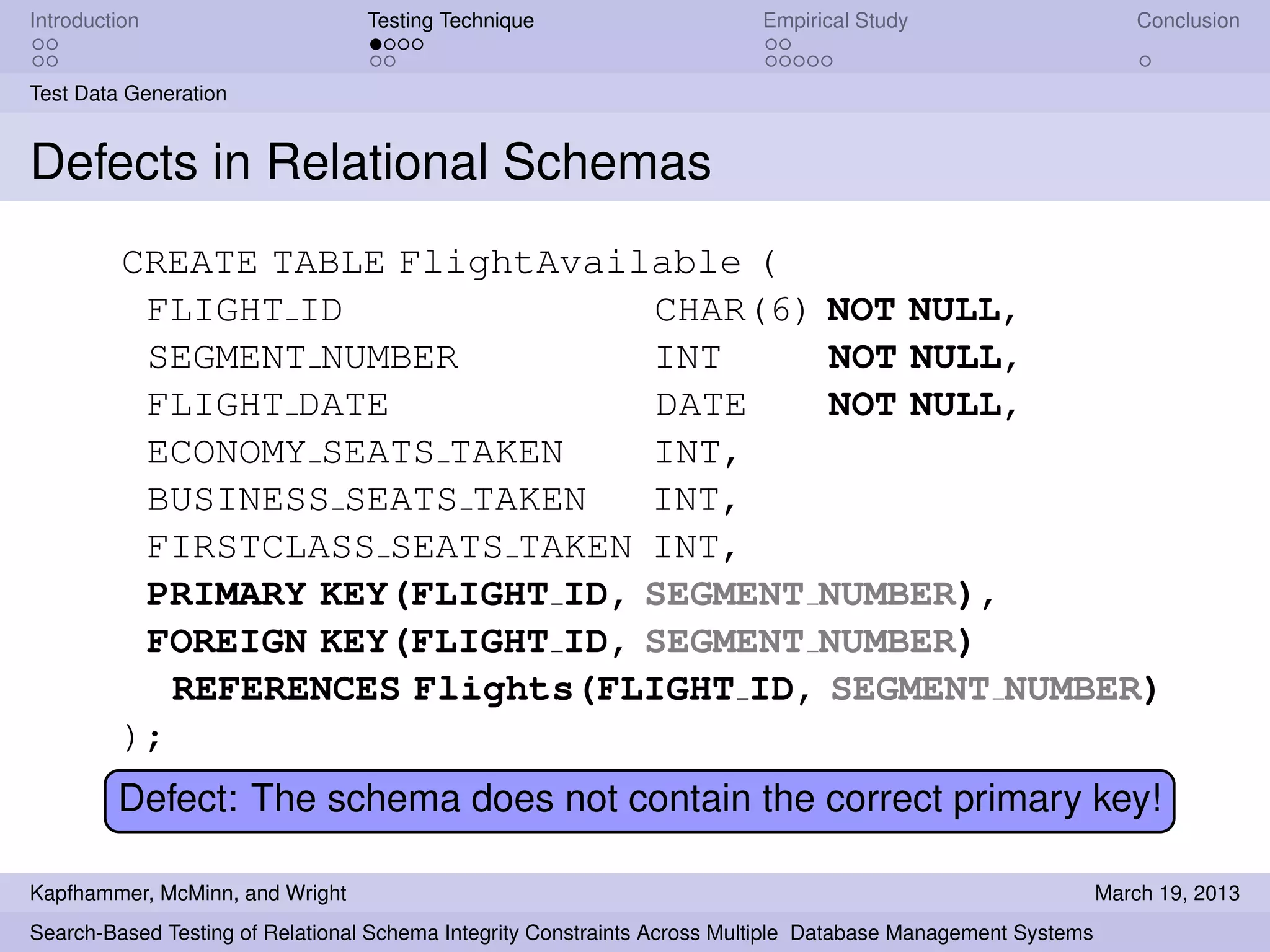Click the BUSINESS_SEATS_TAKEN column name
Viewport: 1270px width, 952px height.
366,500
